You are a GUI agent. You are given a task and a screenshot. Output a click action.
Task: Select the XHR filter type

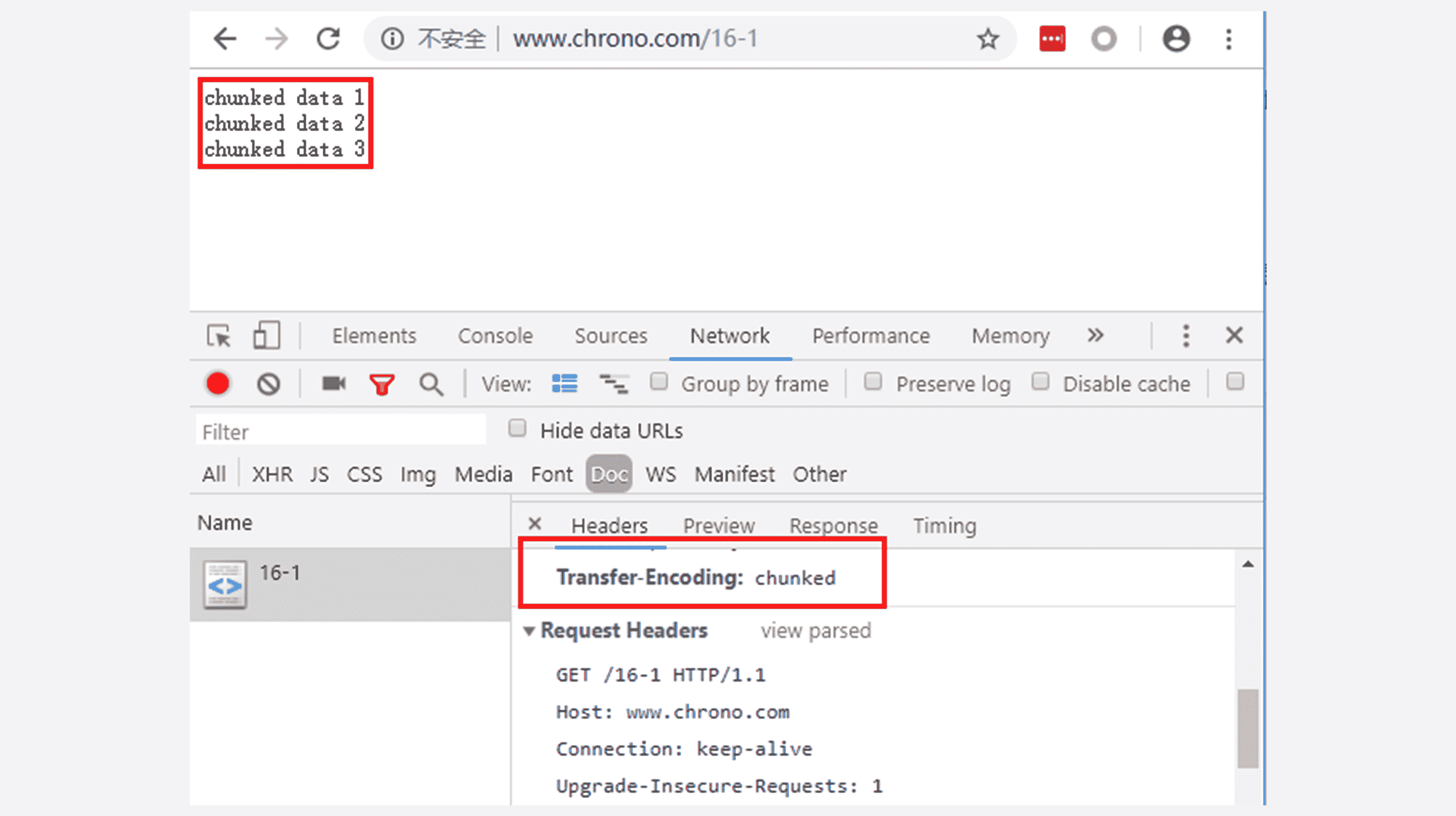click(x=272, y=474)
